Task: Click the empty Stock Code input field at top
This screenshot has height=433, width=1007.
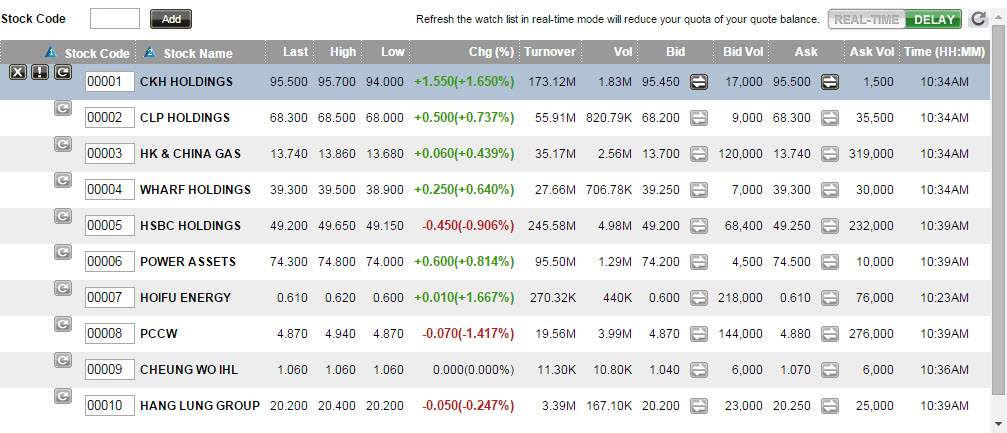Action: pos(115,19)
